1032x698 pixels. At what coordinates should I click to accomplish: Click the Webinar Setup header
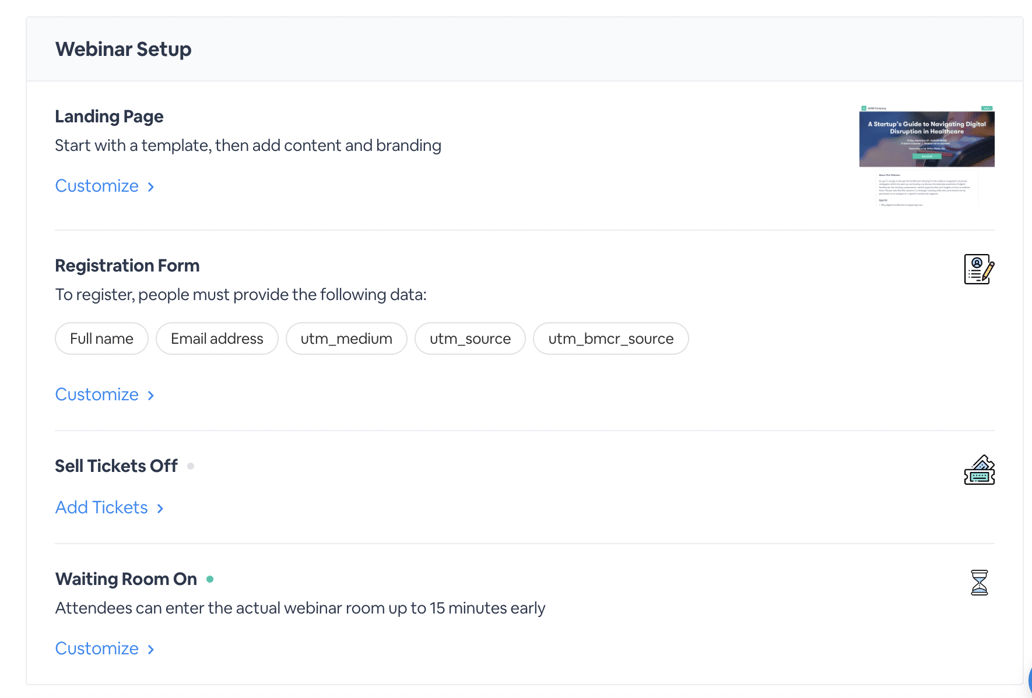(x=123, y=48)
